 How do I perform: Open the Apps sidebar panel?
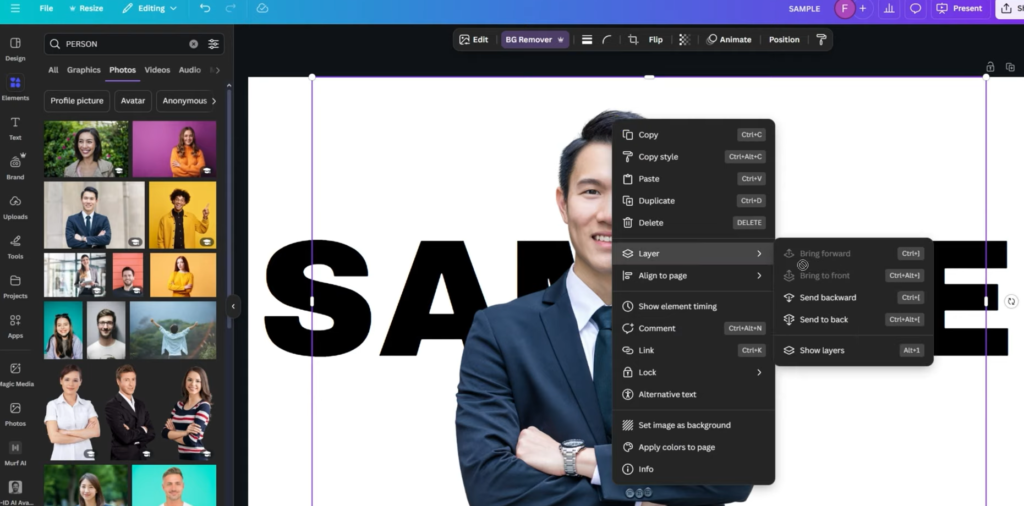pos(15,326)
